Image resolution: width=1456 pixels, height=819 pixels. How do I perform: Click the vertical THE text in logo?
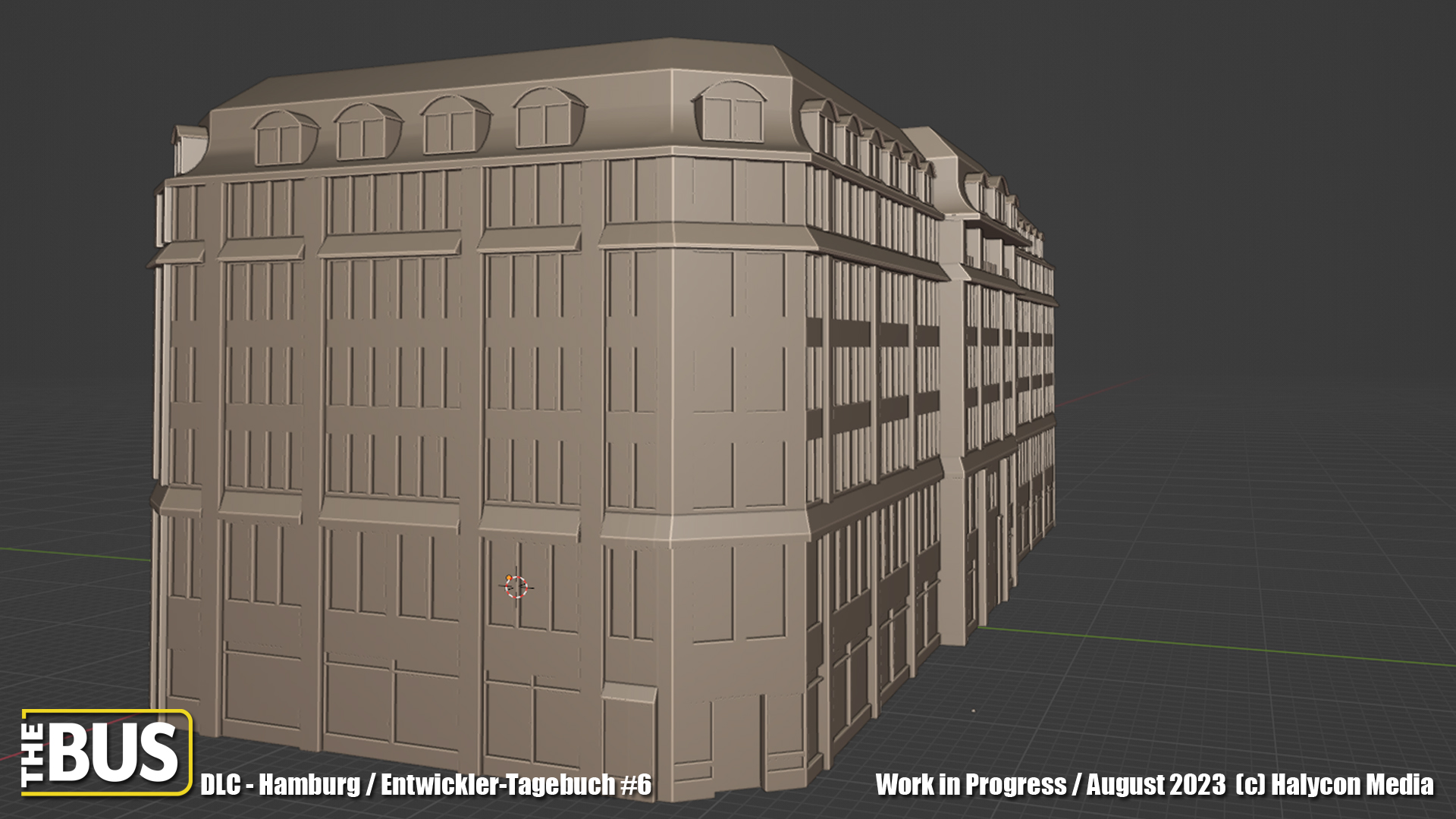(33, 755)
